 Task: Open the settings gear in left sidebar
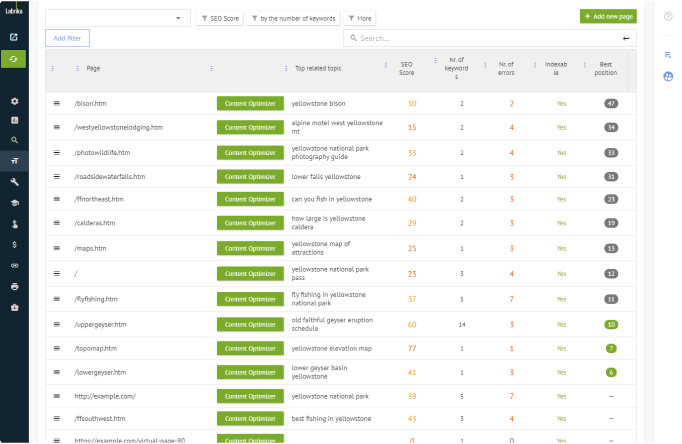click(14, 101)
